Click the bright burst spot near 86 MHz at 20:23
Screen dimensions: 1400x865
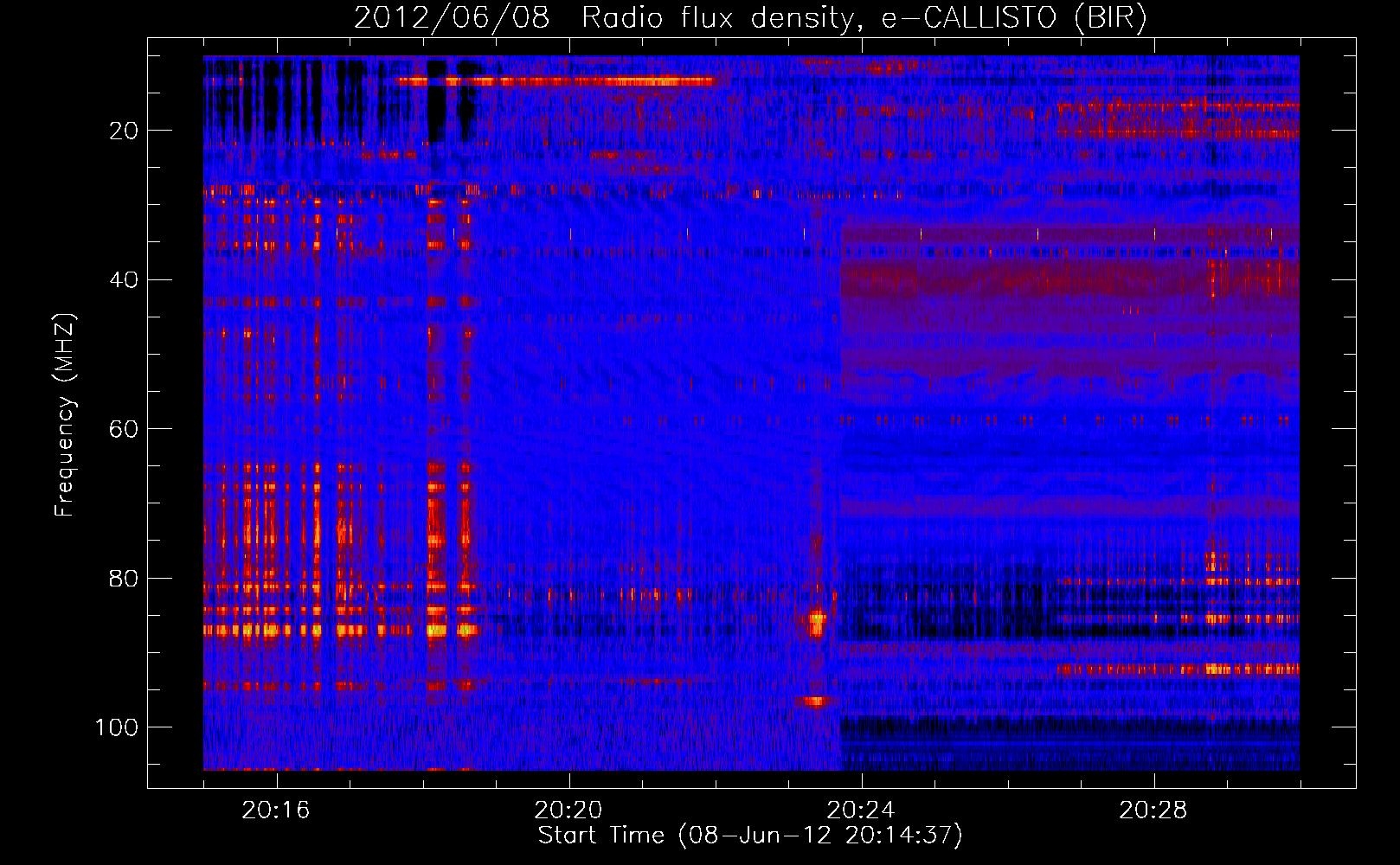click(817, 622)
